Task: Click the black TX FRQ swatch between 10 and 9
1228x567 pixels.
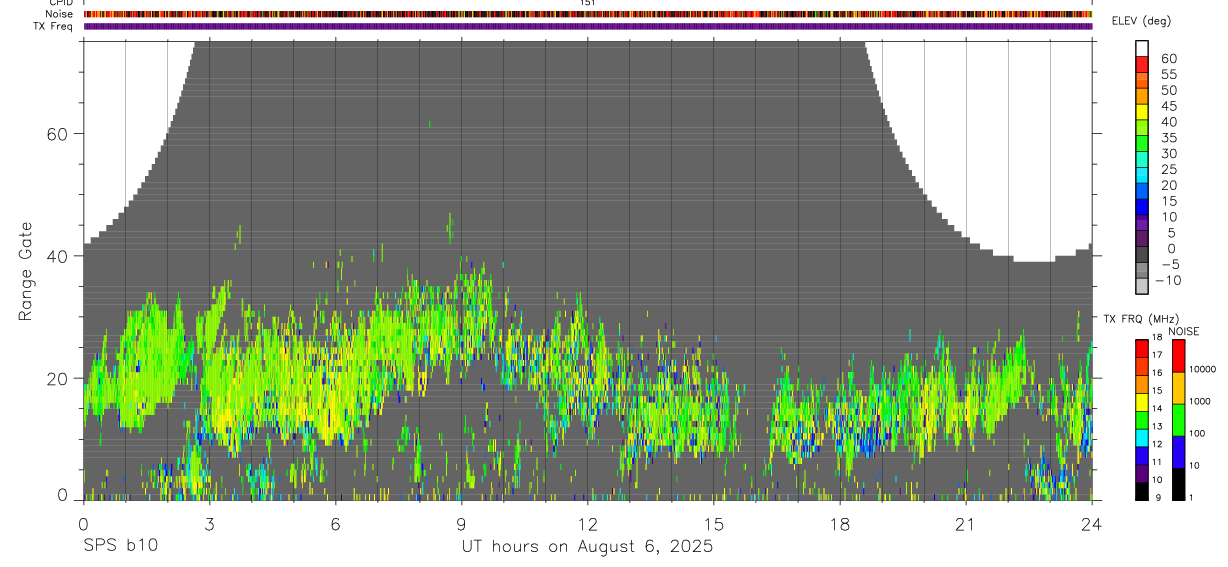Action: pyautogui.click(x=1141, y=490)
